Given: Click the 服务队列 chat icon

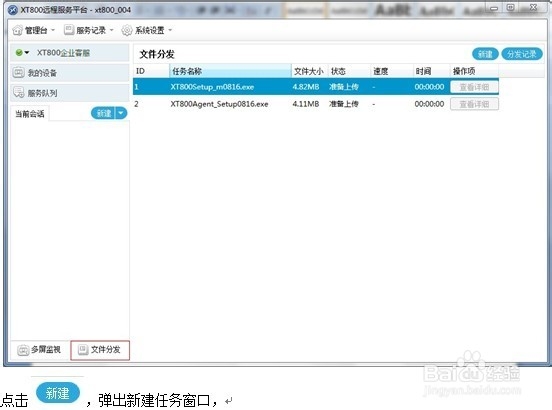Looking at the screenshot, I should pyautogui.click(x=18, y=93).
